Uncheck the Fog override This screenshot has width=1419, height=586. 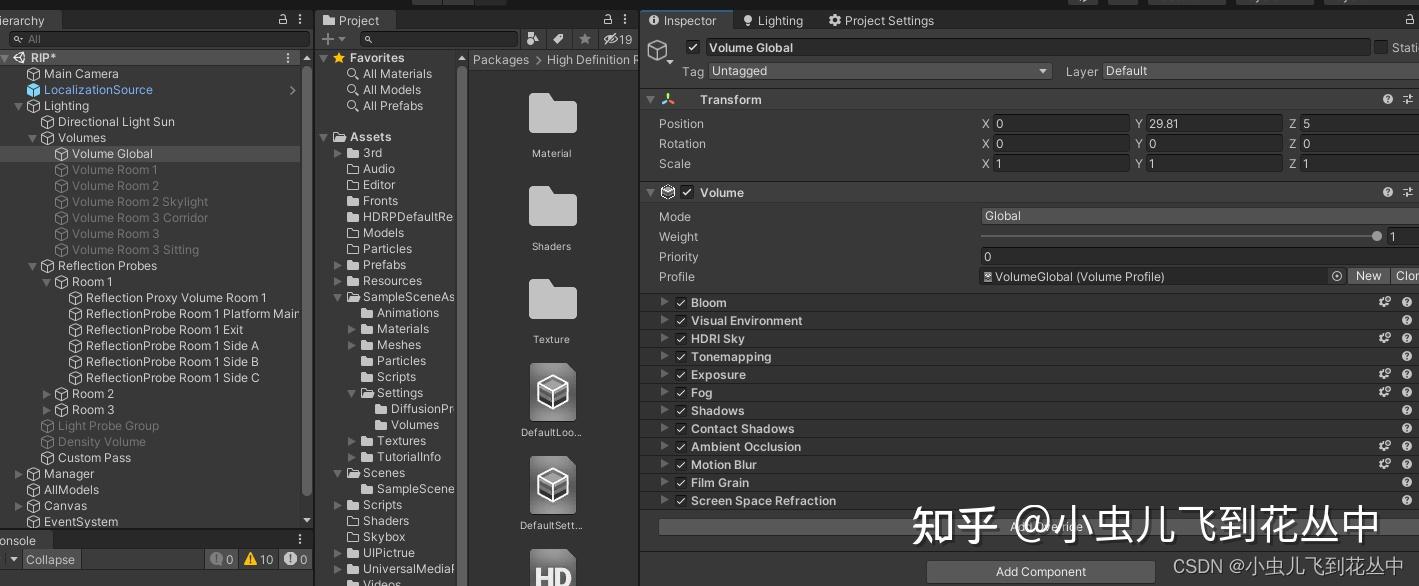[x=681, y=393]
